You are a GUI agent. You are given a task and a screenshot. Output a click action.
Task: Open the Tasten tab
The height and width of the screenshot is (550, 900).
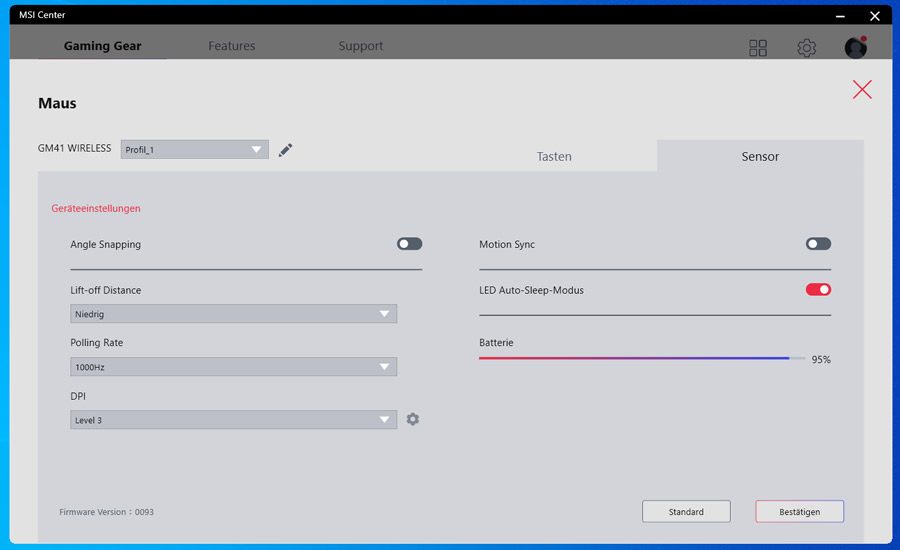click(x=554, y=156)
